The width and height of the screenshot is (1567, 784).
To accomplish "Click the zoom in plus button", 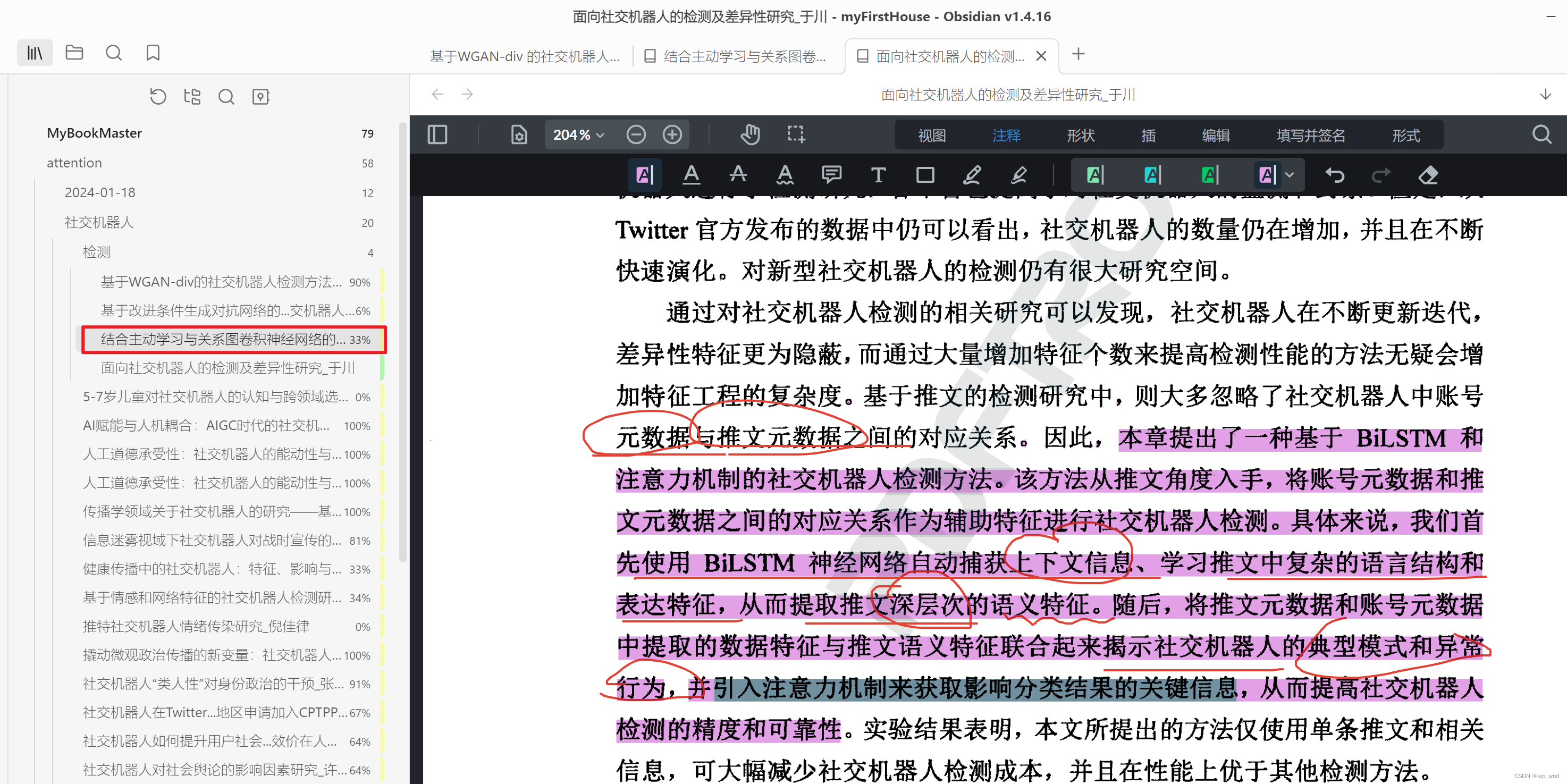I will click(x=672, y=134).
